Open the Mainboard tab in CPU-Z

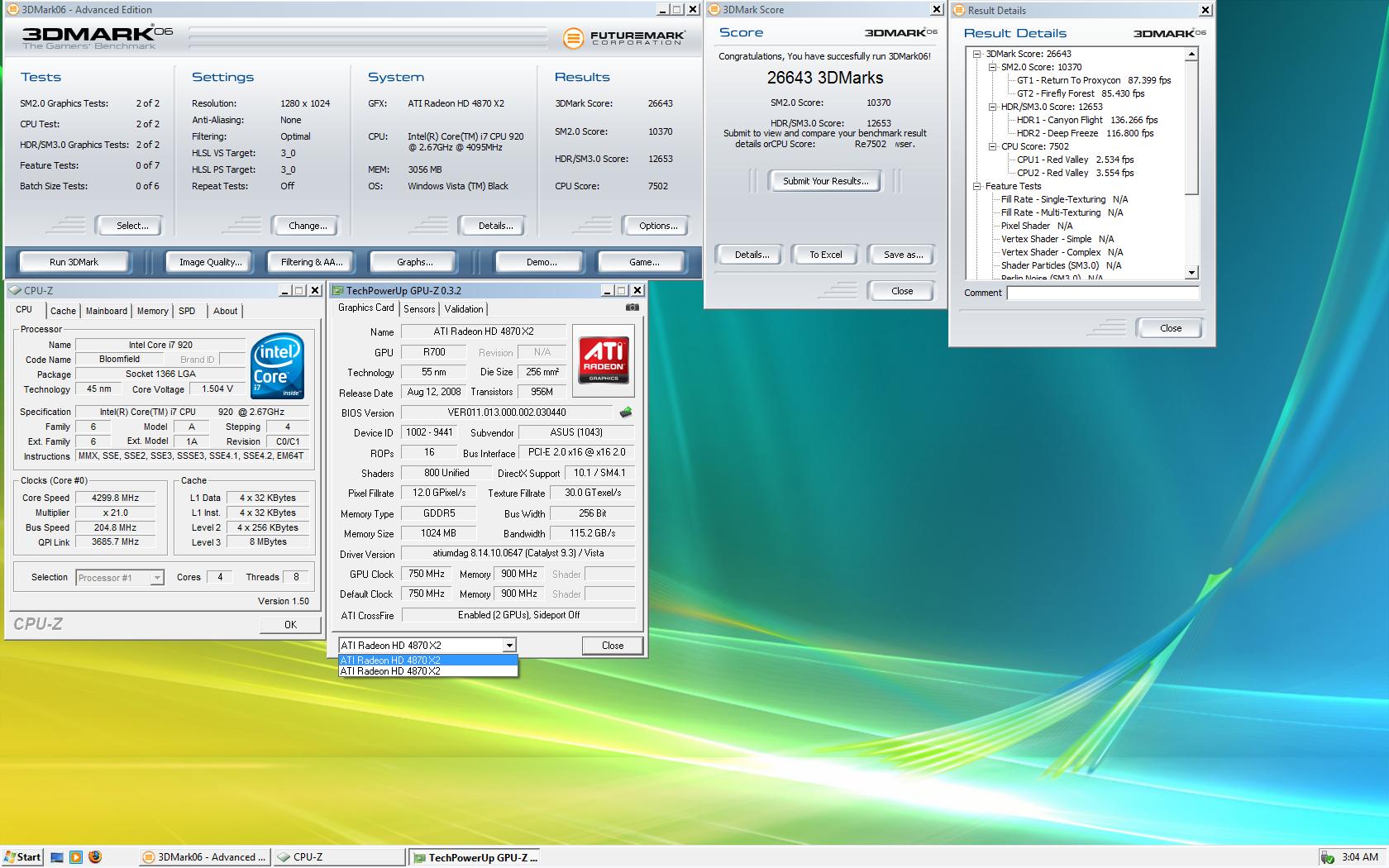click(x=107, y=311)
